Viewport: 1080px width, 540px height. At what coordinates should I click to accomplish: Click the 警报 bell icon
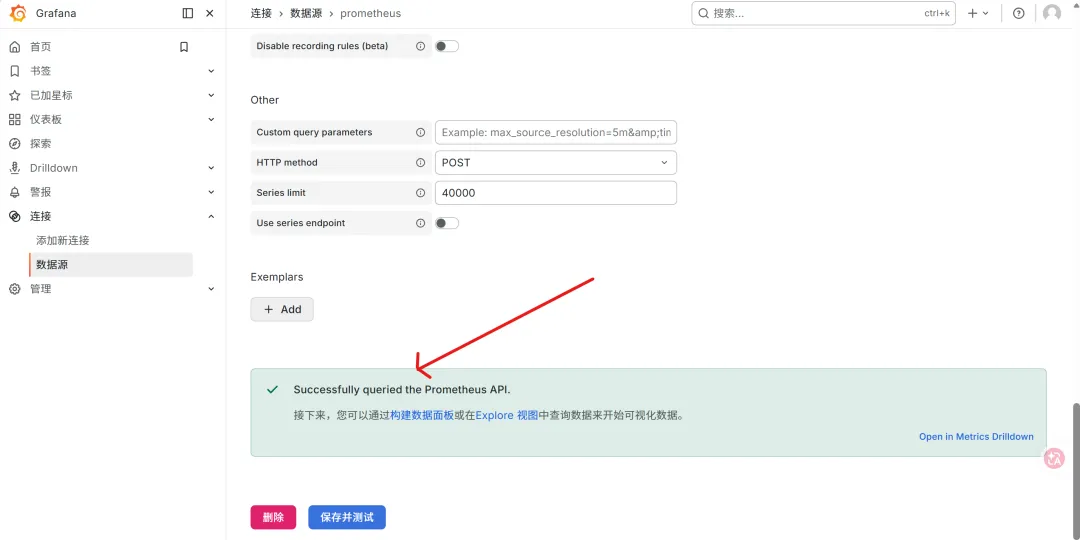(14, 192)
